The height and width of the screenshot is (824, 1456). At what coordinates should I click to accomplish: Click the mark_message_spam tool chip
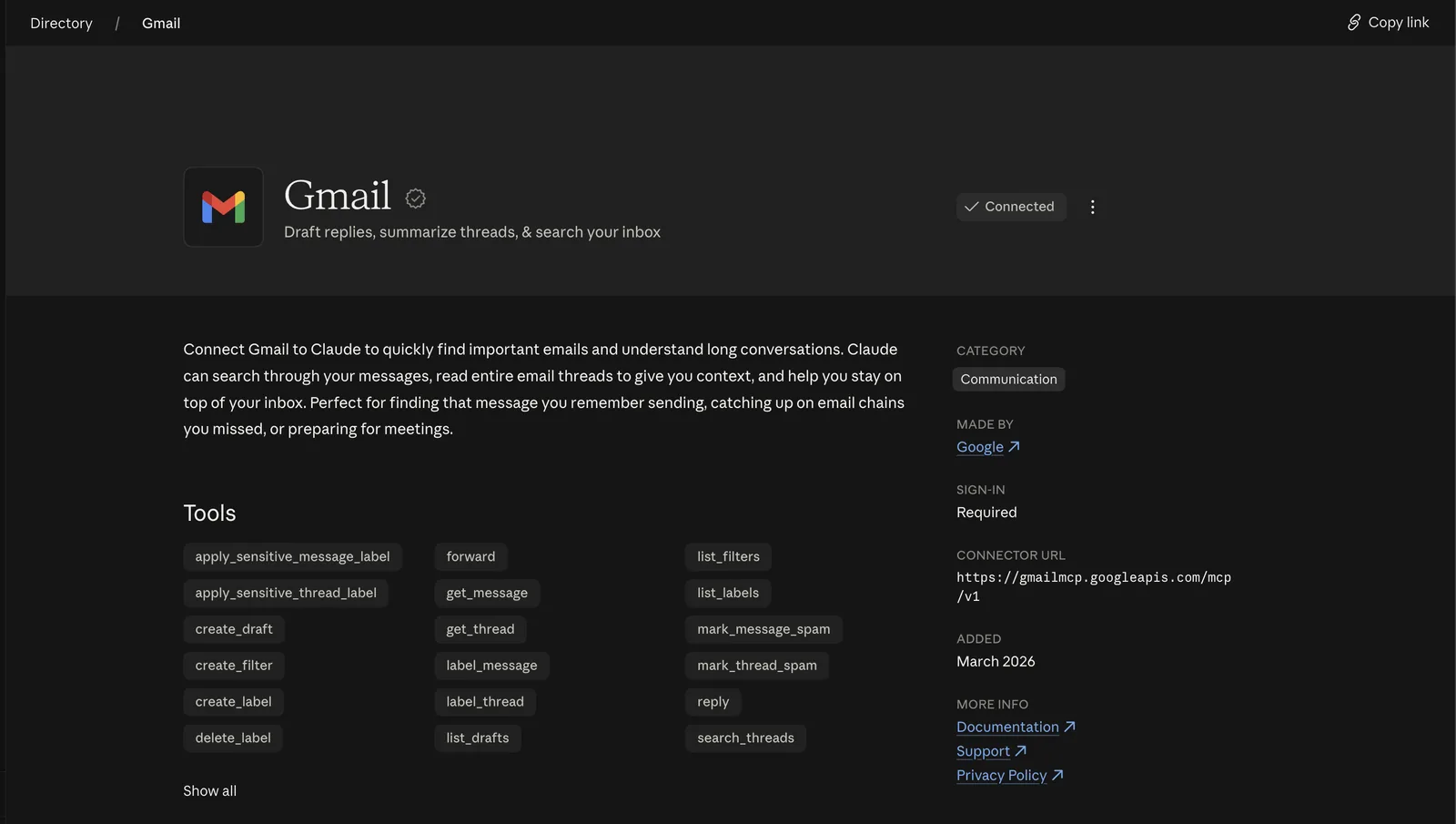coord(763,629)
